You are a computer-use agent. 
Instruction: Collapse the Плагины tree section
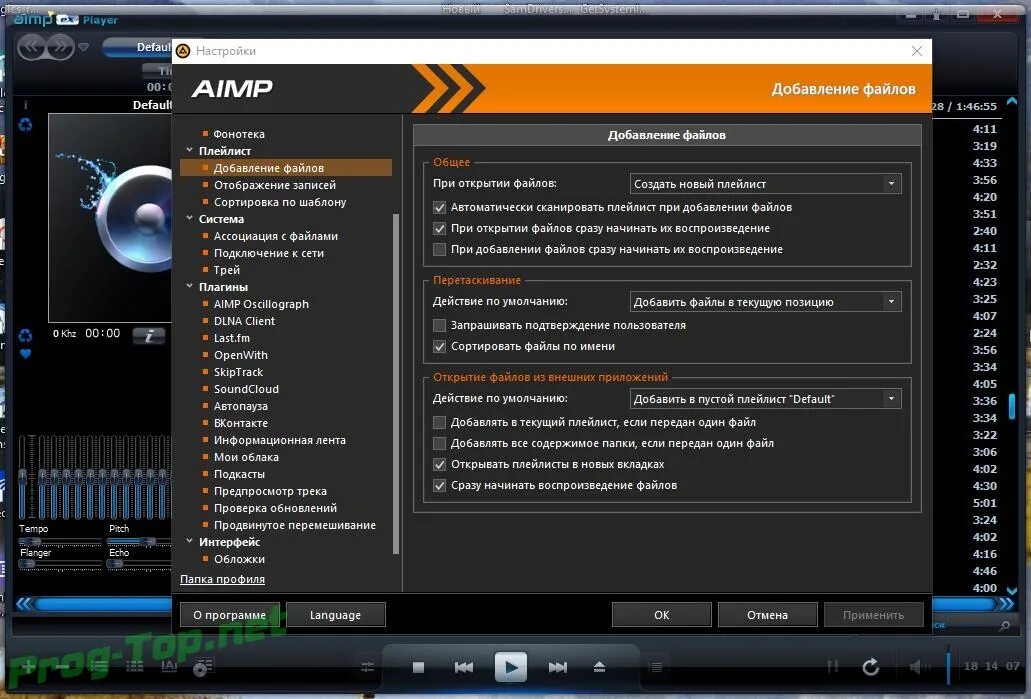(189, 287)
